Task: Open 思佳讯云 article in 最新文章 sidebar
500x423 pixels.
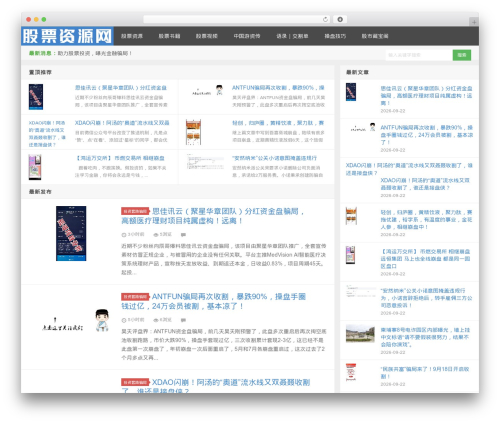Action: point(426,96)
